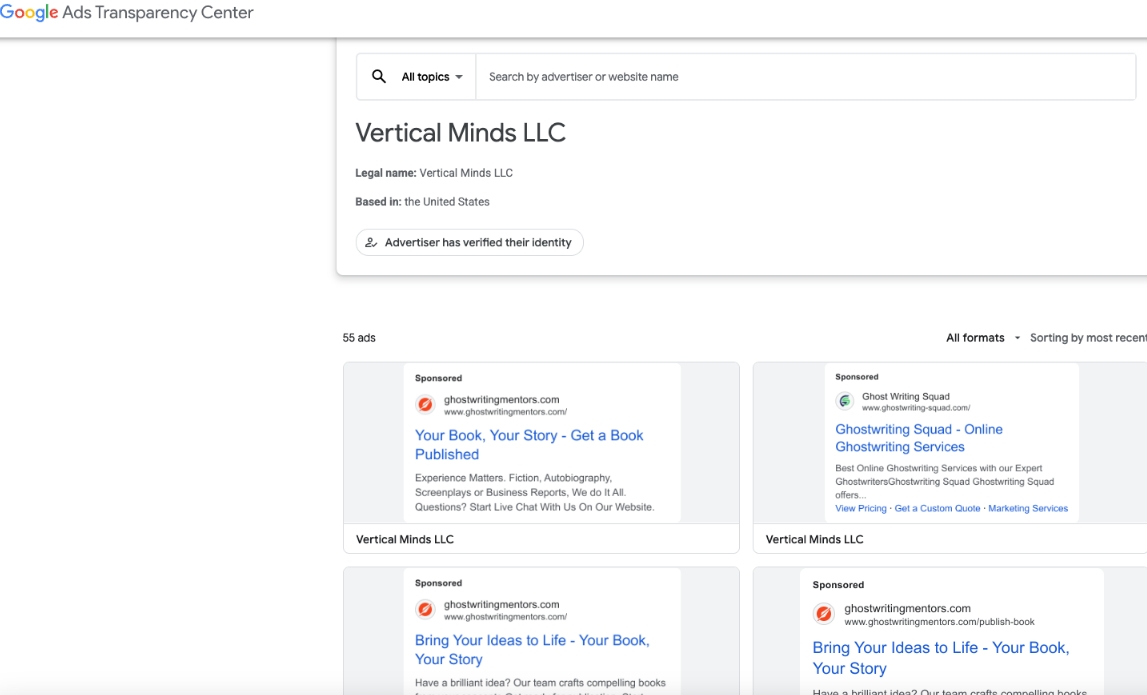Open Ghostwriting Squad - Online Ghostwriting Services link
Screen dimensions: 1147x695
919,438
